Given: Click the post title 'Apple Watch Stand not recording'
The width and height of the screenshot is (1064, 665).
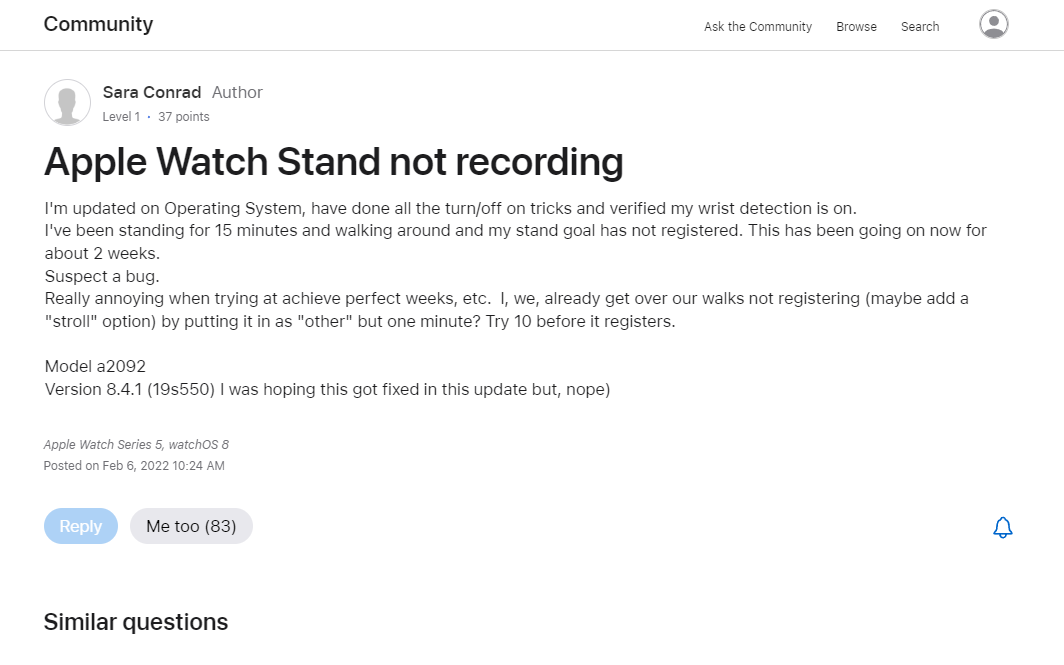Looking at the screenshot, I should point(333,161).
